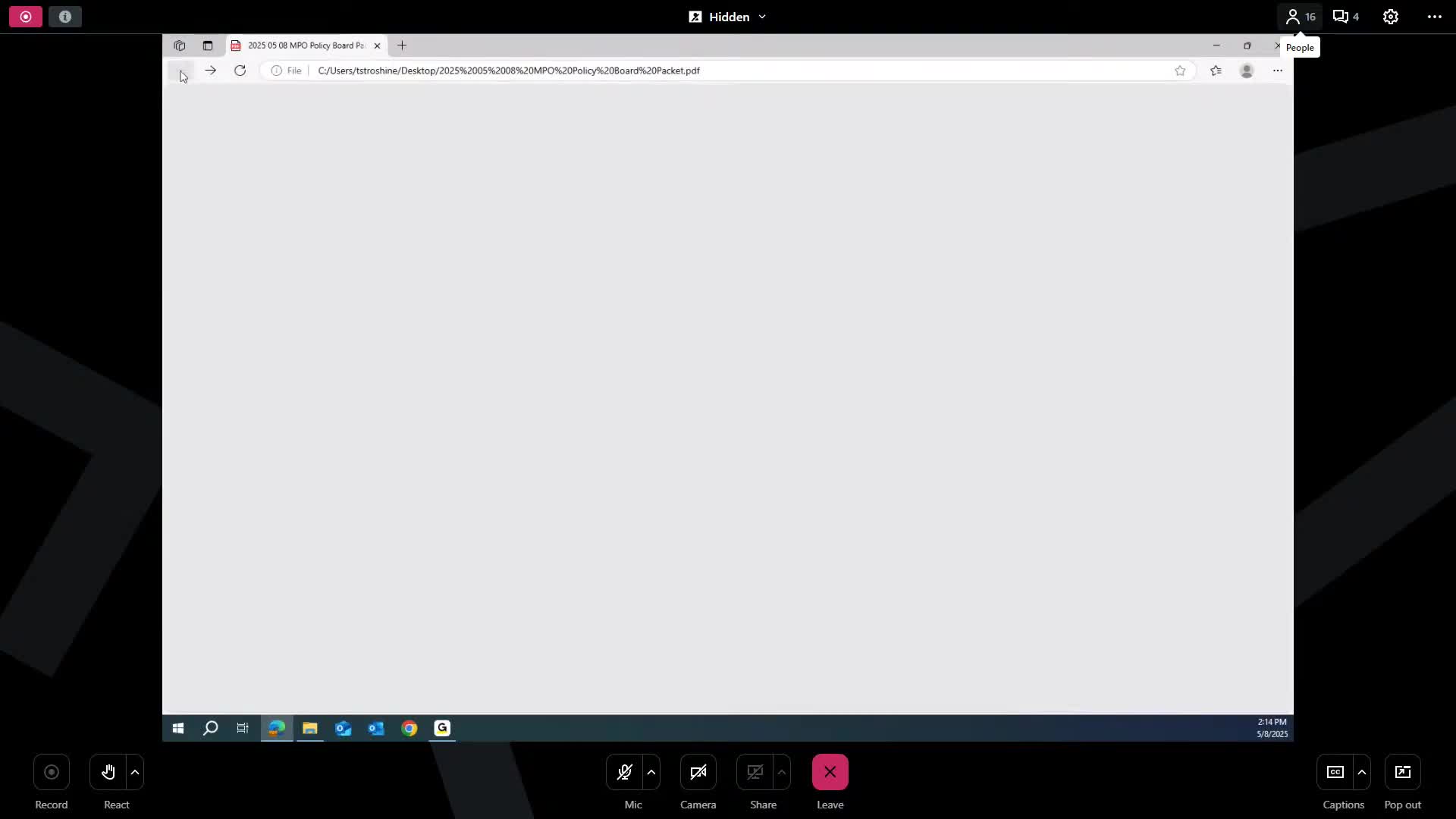
Task: Click the browser address bar URL
Action: tap(508, 71)
